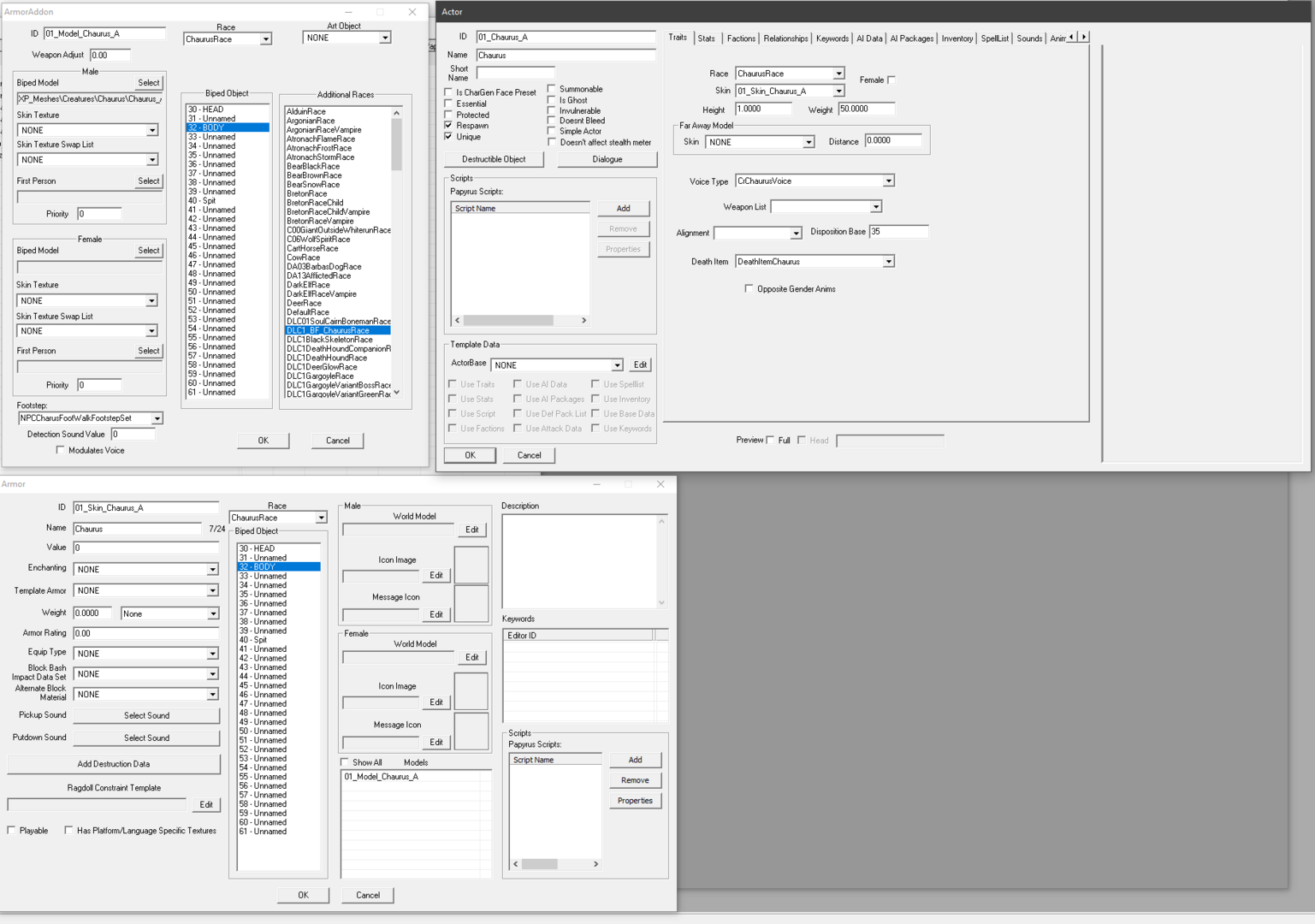Viewport: 1315px width, 924px height.
Task: Click the Actor Name input field
Action: coord(566,56)
